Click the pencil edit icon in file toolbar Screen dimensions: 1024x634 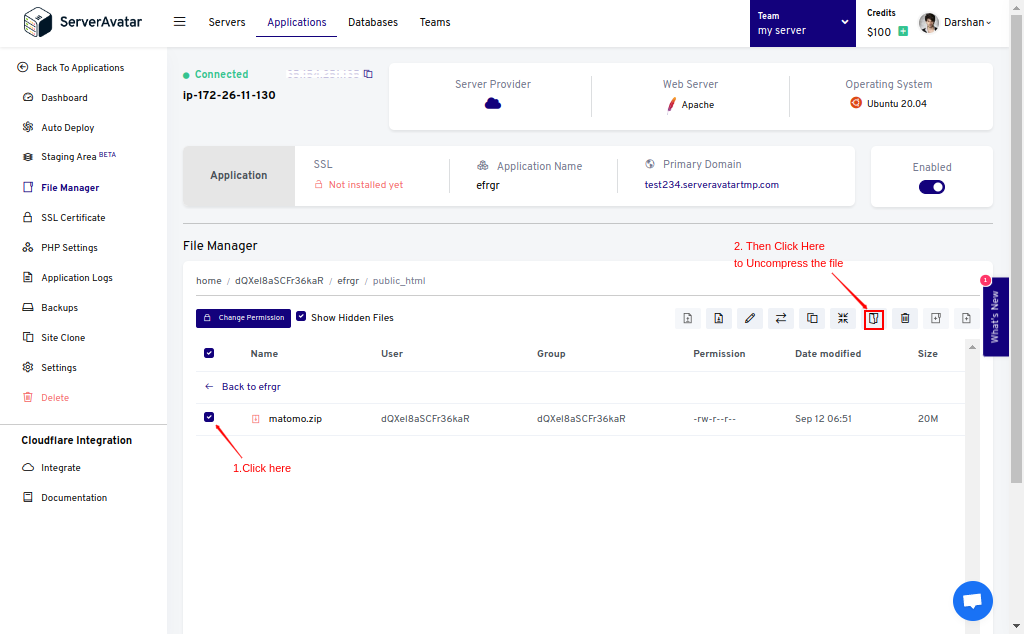[750, 318]
